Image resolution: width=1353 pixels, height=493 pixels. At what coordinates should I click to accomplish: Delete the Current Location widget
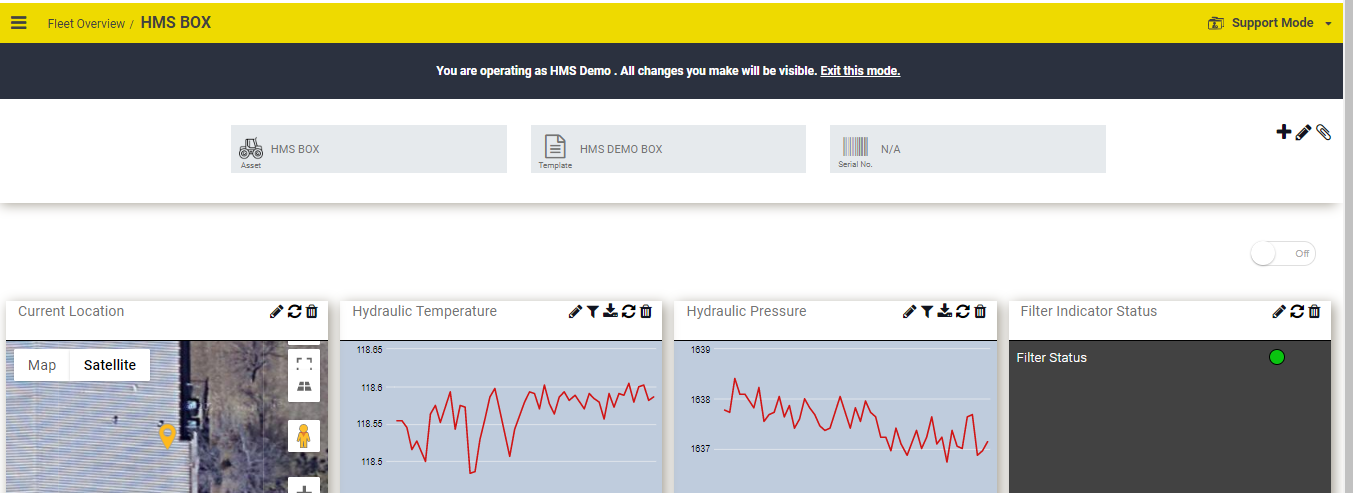[x=312, y=311]
